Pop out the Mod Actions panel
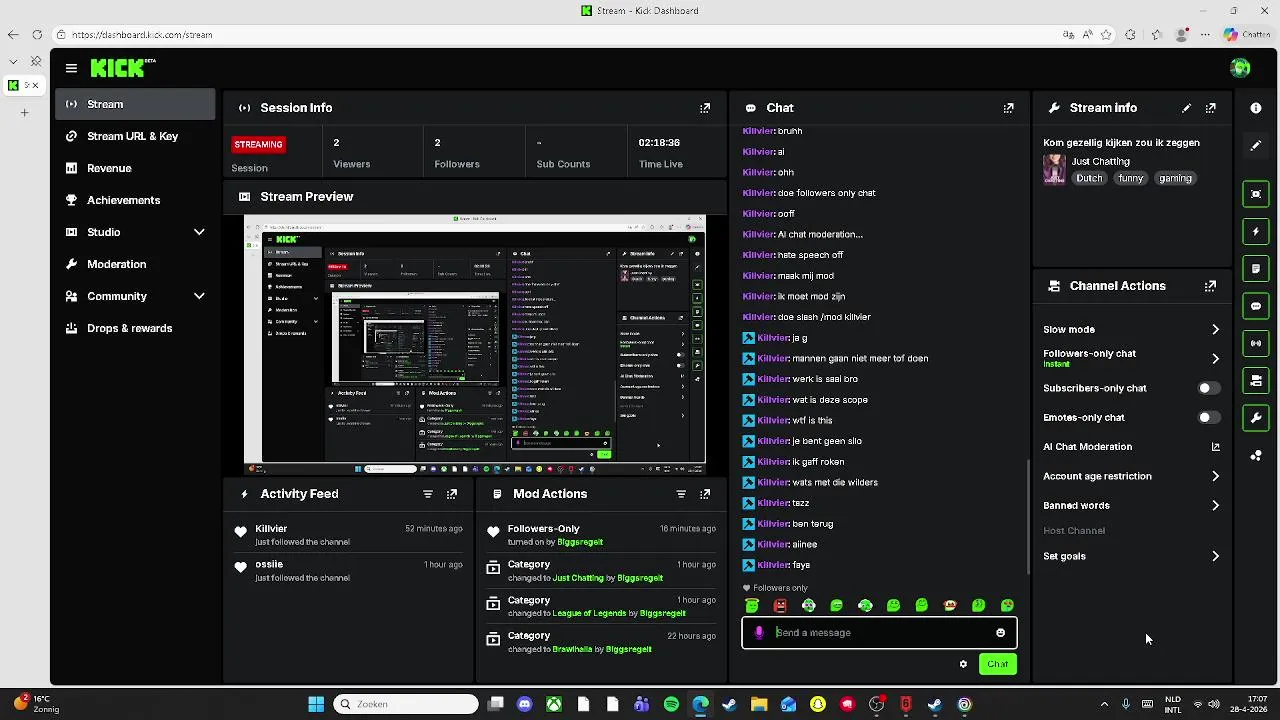Viewport: 1280px width, 720px height. [x=705, y=494]
